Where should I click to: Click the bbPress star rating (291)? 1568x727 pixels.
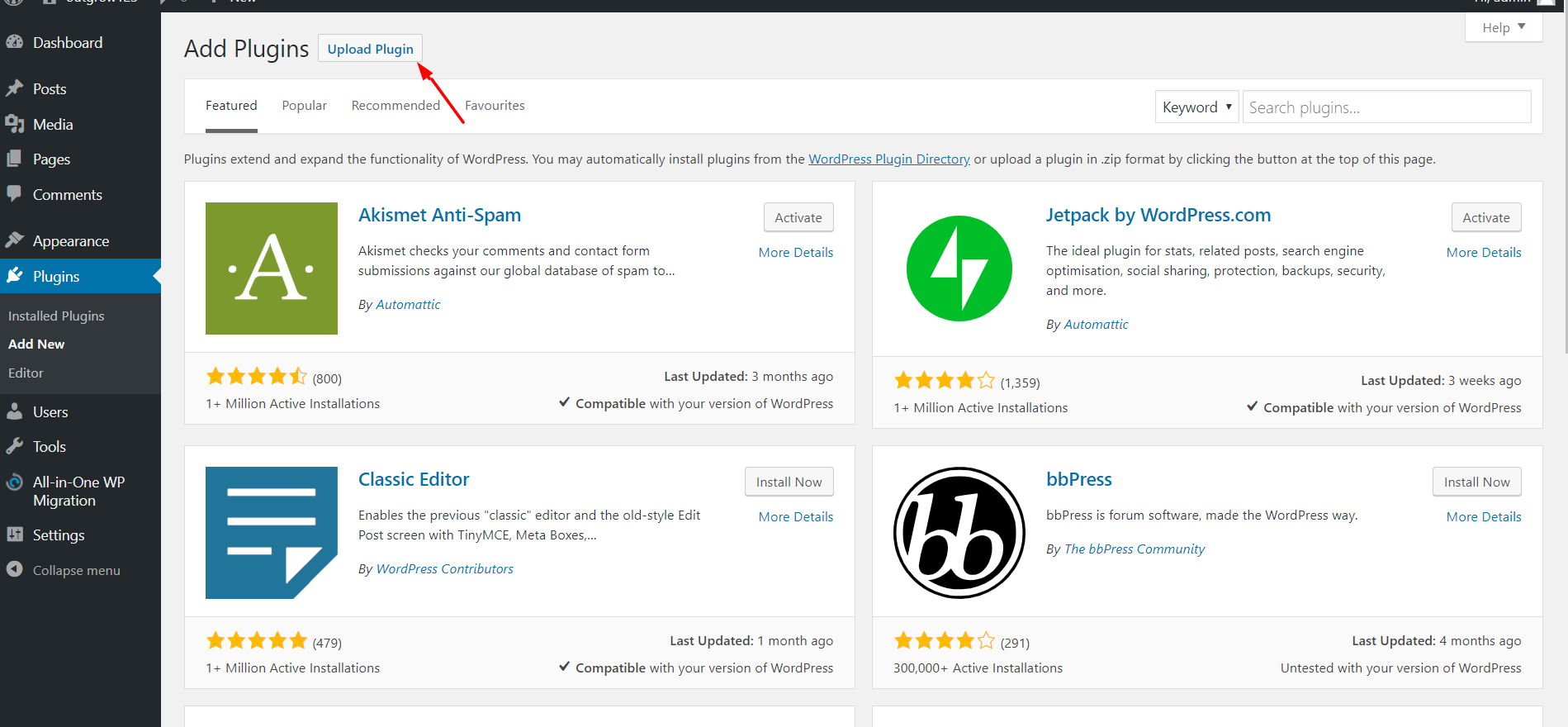945,641
